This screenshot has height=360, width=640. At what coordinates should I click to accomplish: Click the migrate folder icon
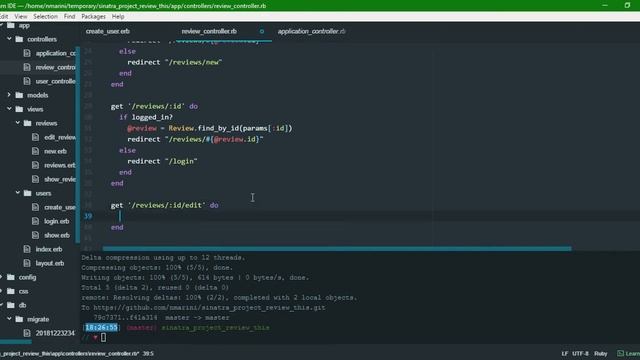tap(19, 319)
